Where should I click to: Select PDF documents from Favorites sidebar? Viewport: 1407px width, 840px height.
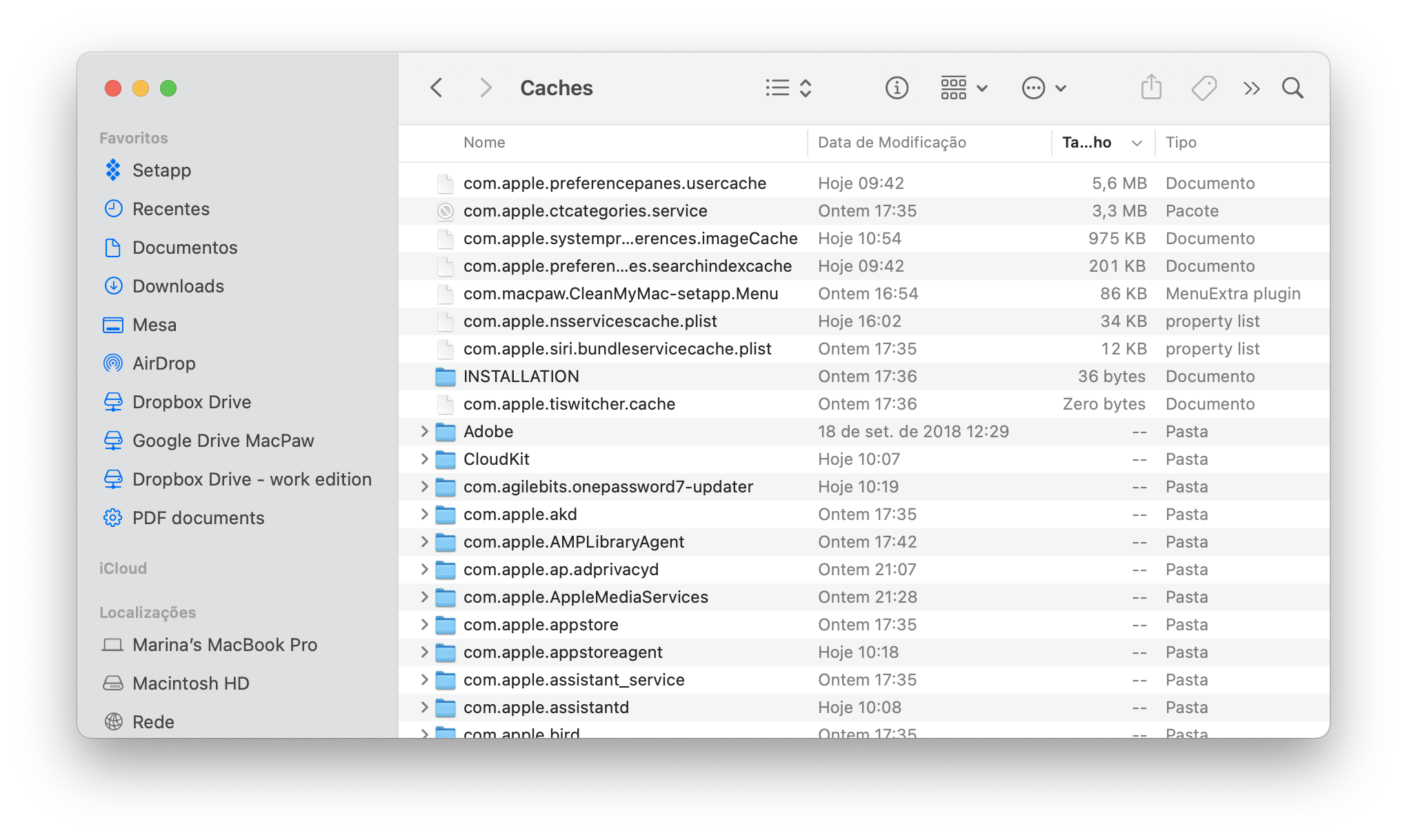click(x=199, y=519)
